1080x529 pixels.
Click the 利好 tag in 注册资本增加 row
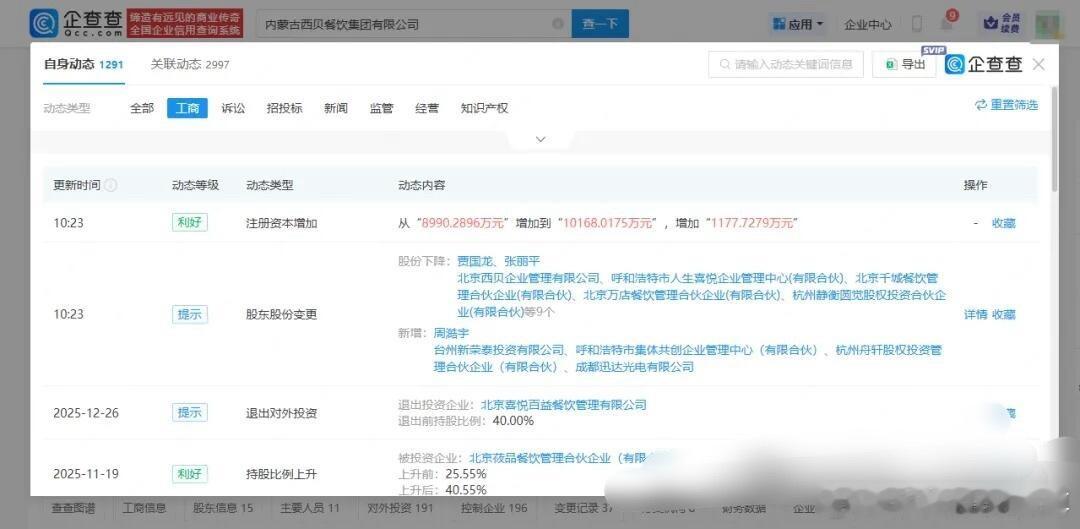(189, 222)
